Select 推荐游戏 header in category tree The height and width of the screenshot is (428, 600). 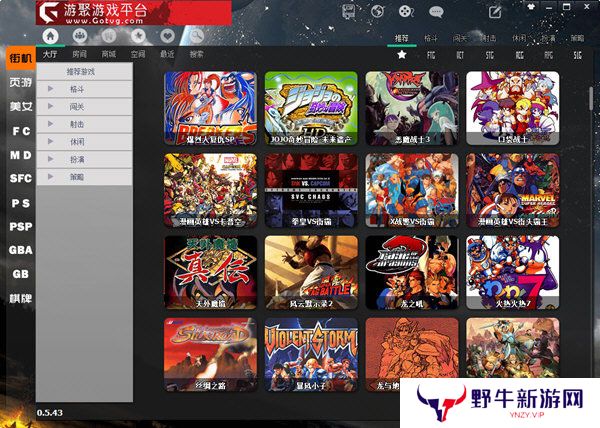point(84,72)
